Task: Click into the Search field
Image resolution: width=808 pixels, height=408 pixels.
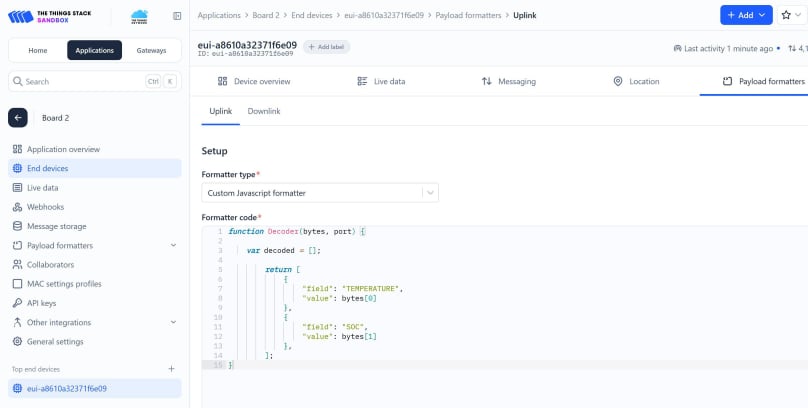Action: pyautogui.click(x=95, y=81)
